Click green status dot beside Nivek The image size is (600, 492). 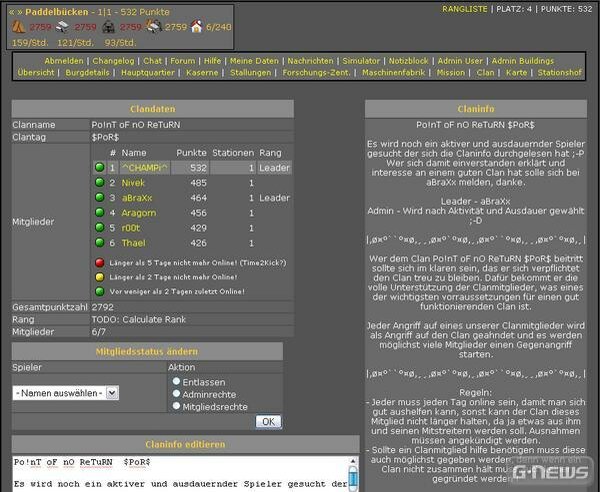[x=99, y=182]
